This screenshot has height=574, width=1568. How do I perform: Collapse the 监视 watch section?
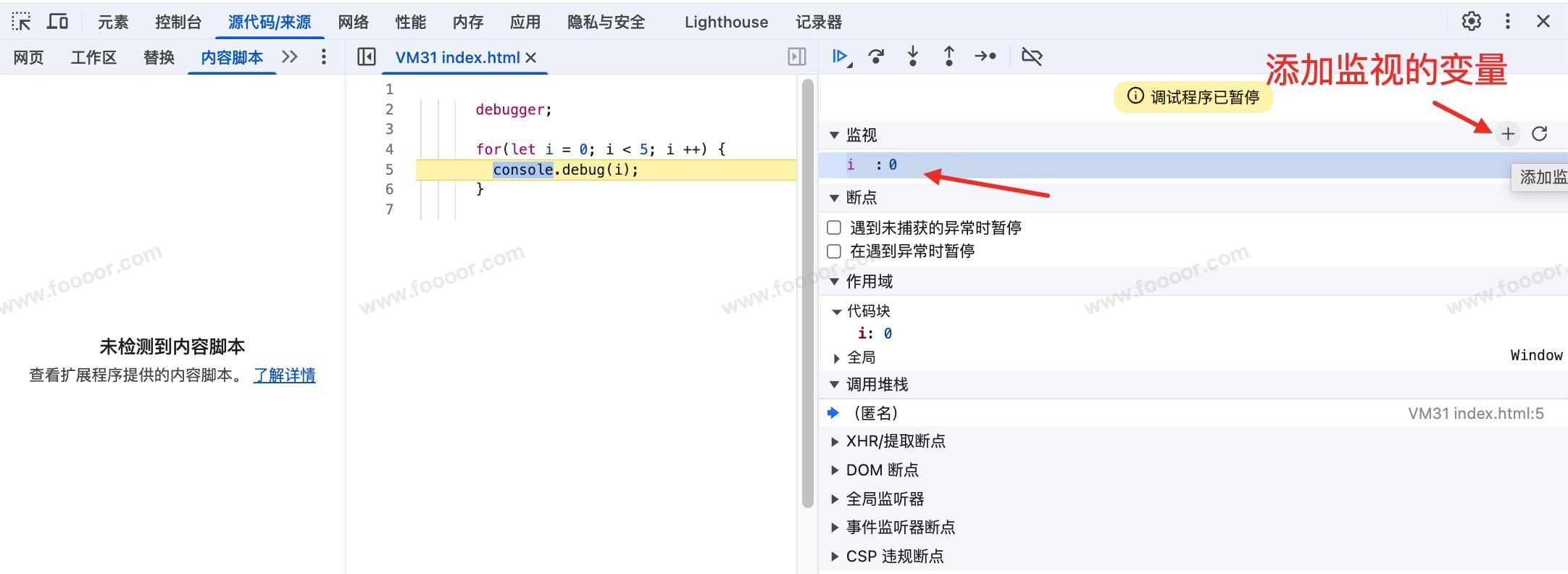coord(835,136)
